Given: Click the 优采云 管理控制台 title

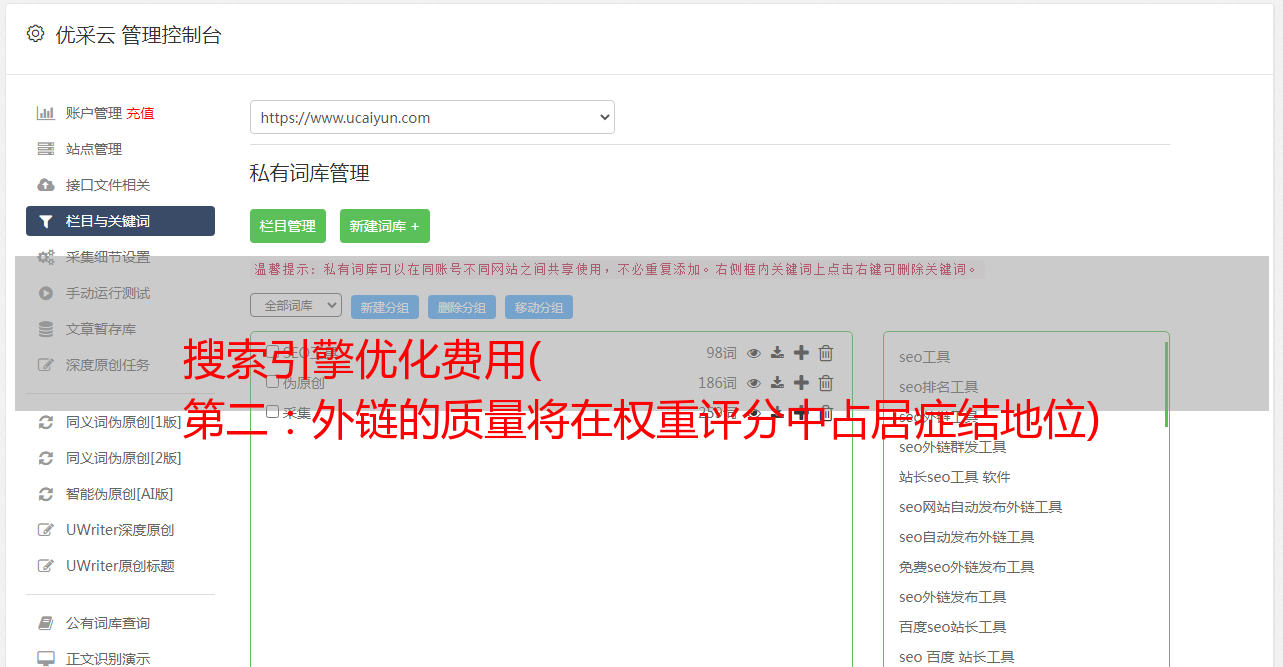Looking at the screenshot, I should point(138,35).
